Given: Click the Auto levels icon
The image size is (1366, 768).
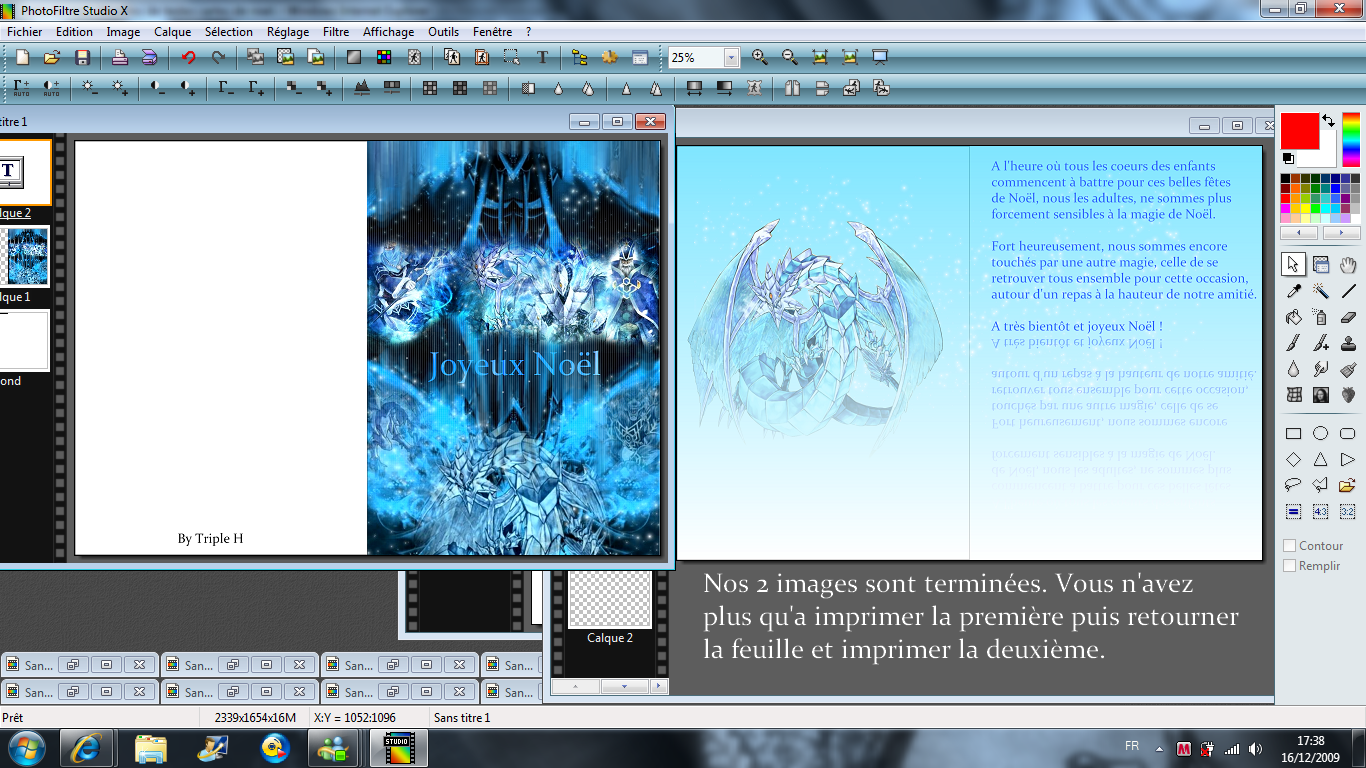Looking at the screenshot, I should pyautogui.click(x=22, y=88).
